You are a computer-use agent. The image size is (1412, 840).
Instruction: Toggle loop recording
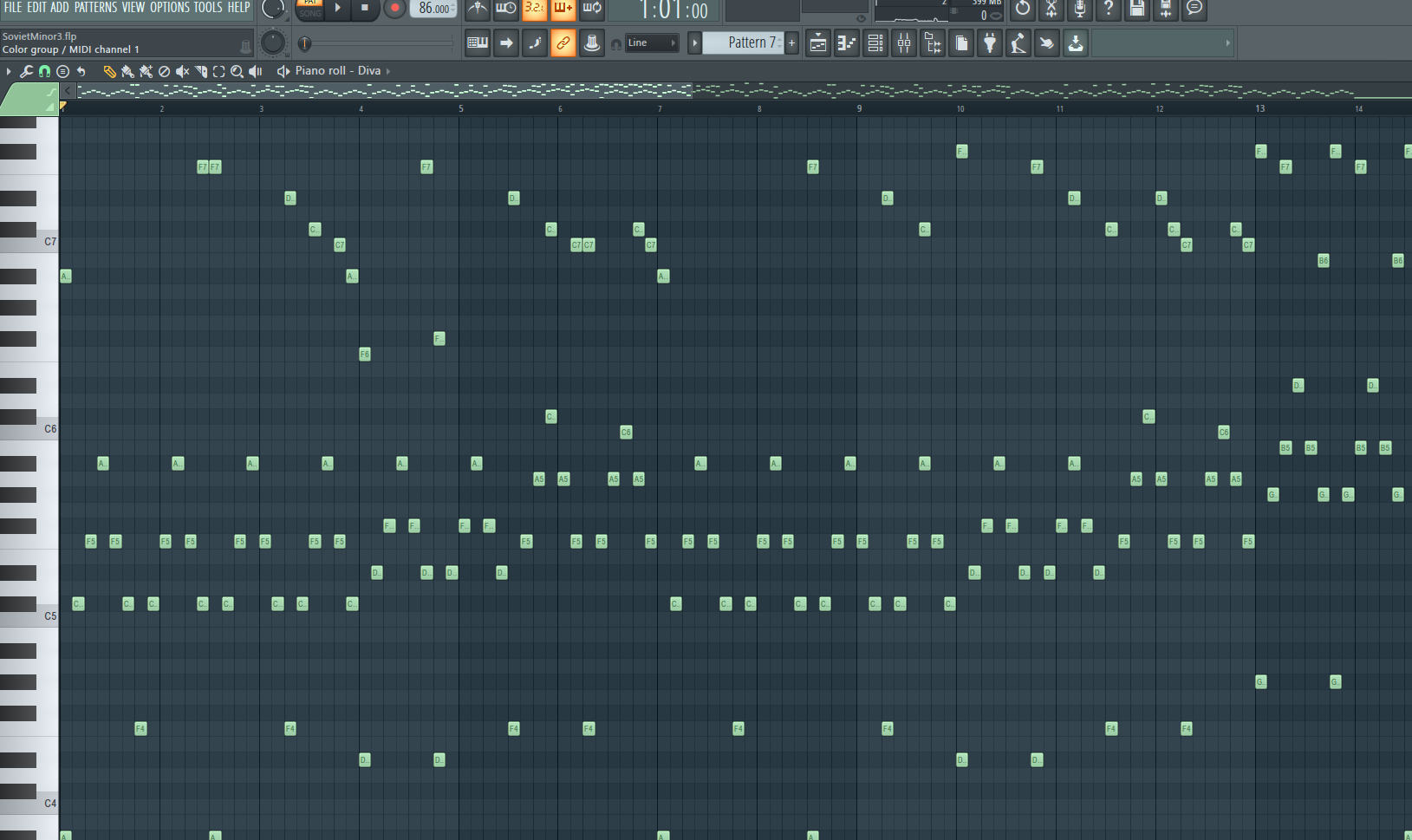tap(592, 9)
